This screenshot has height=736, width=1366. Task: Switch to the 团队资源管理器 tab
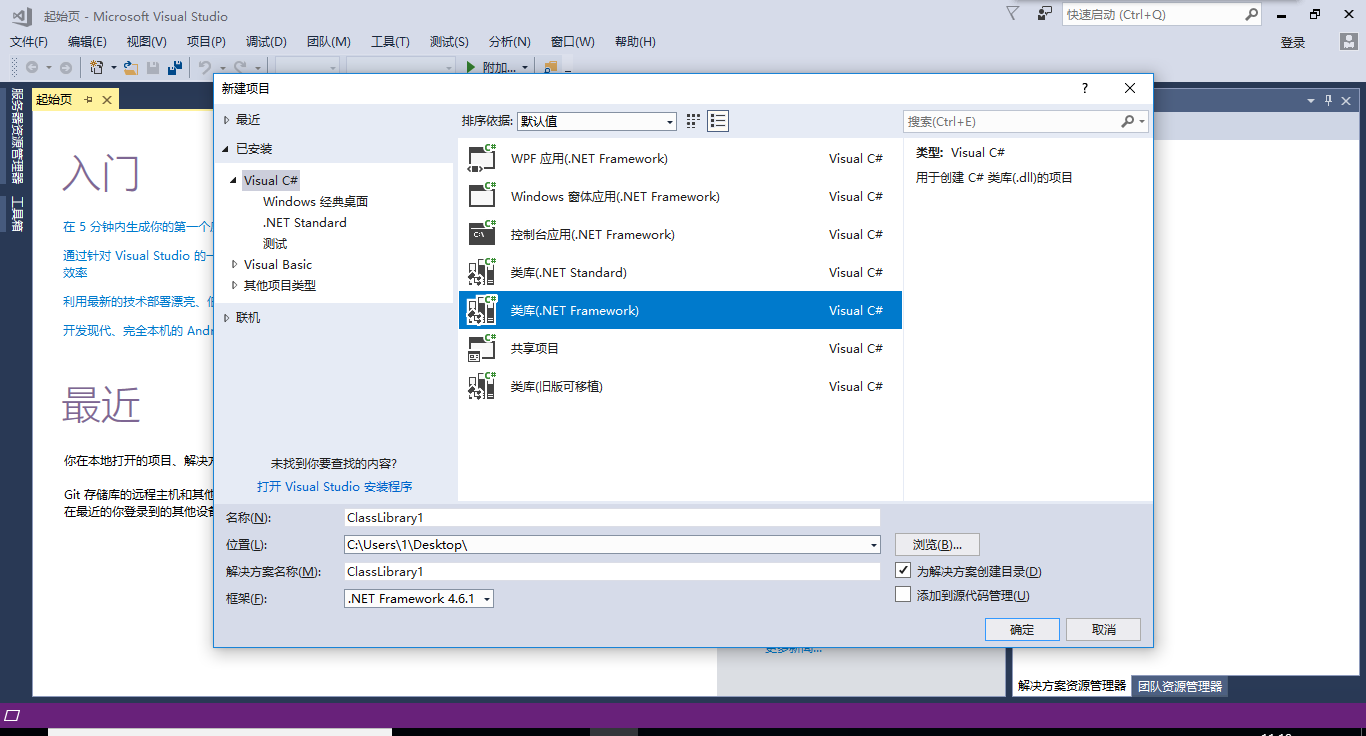coord(1180,687)
